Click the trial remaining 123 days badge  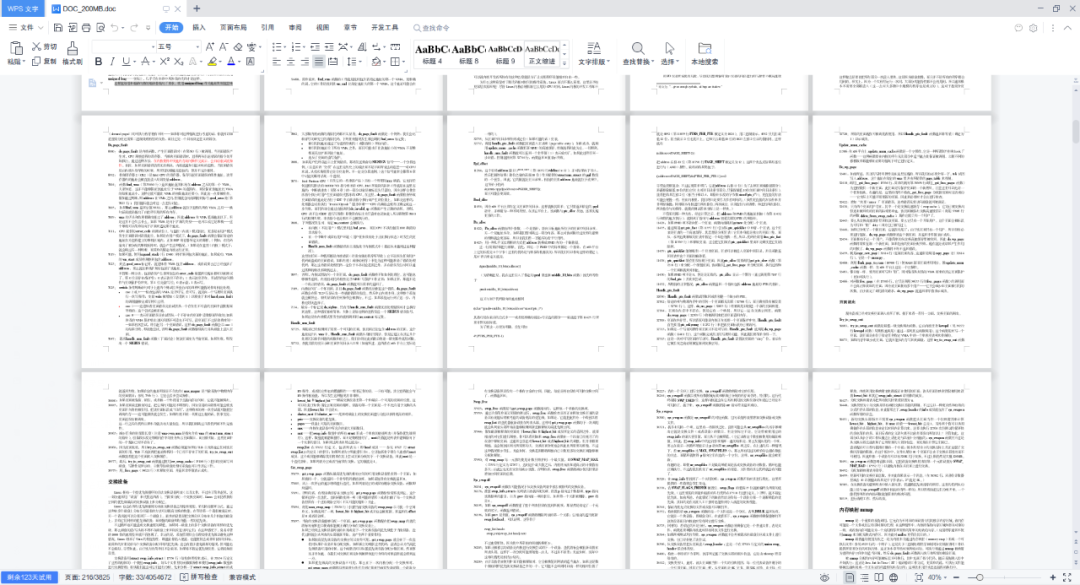[x=30, y=577]
